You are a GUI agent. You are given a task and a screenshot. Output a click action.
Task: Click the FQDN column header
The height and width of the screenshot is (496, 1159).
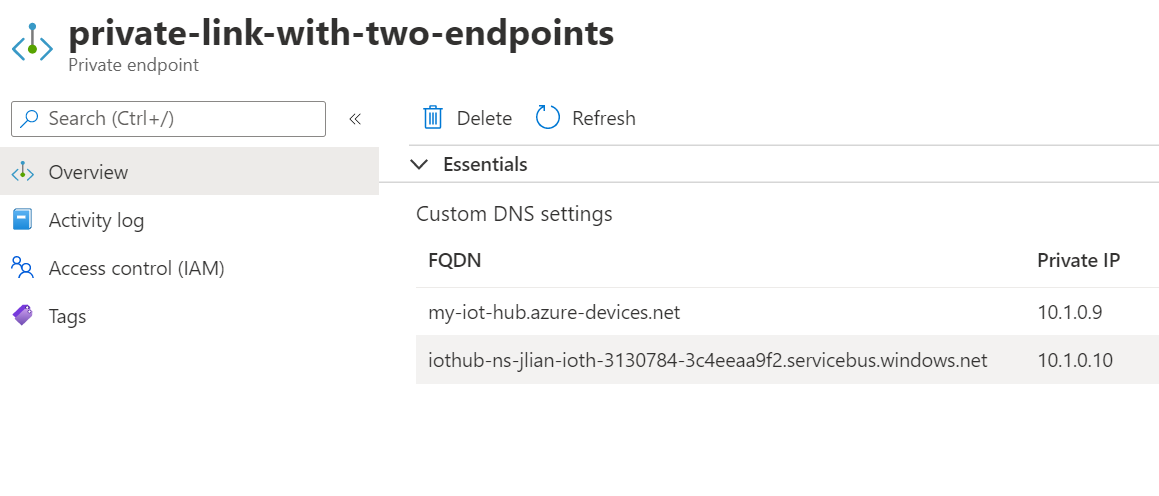click(454, 260)
